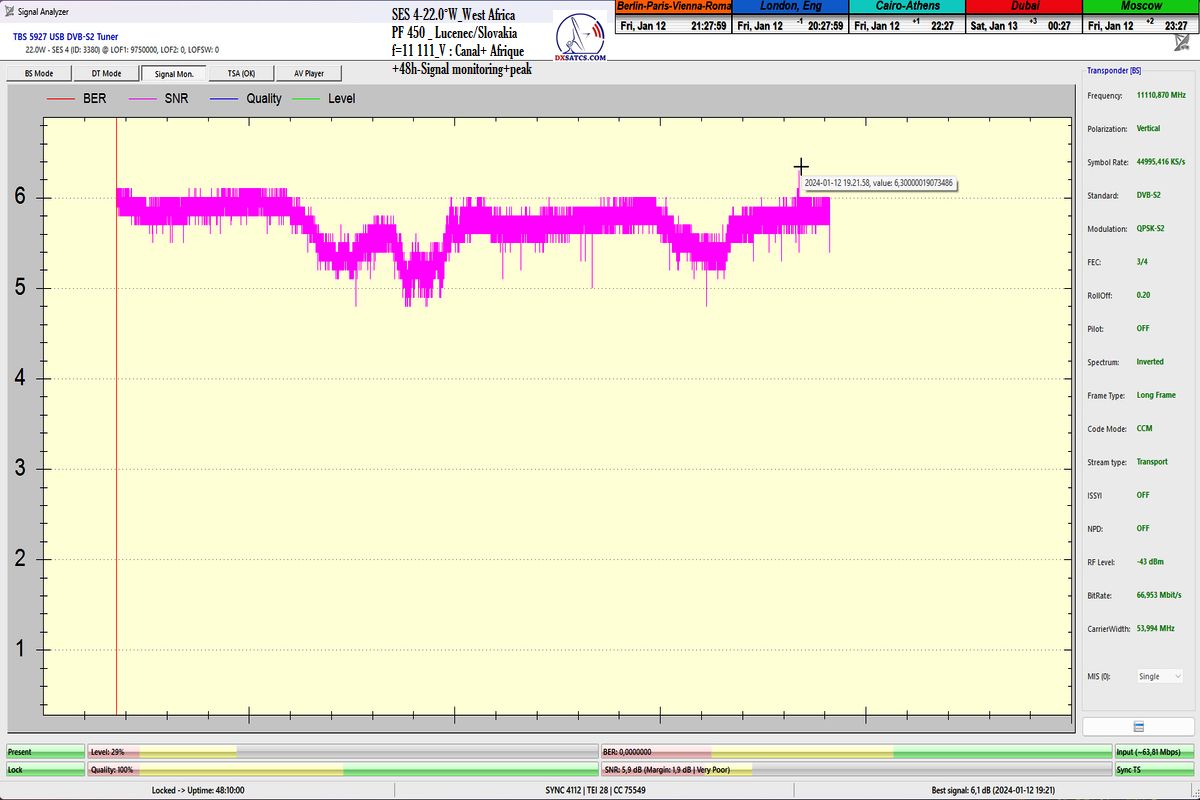Select the Signal Mon. tab
This screenshot has width=1200, height=800.
click(174, 73)
